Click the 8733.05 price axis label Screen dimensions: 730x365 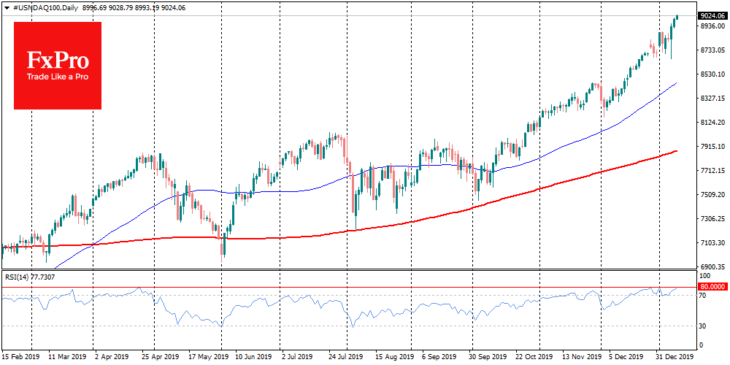712,50
